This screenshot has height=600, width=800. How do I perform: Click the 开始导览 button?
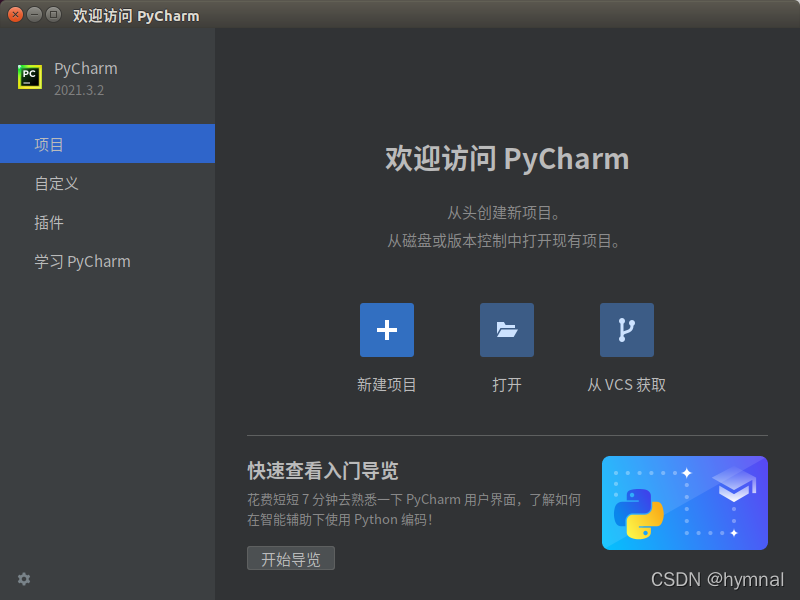[291, 558]
